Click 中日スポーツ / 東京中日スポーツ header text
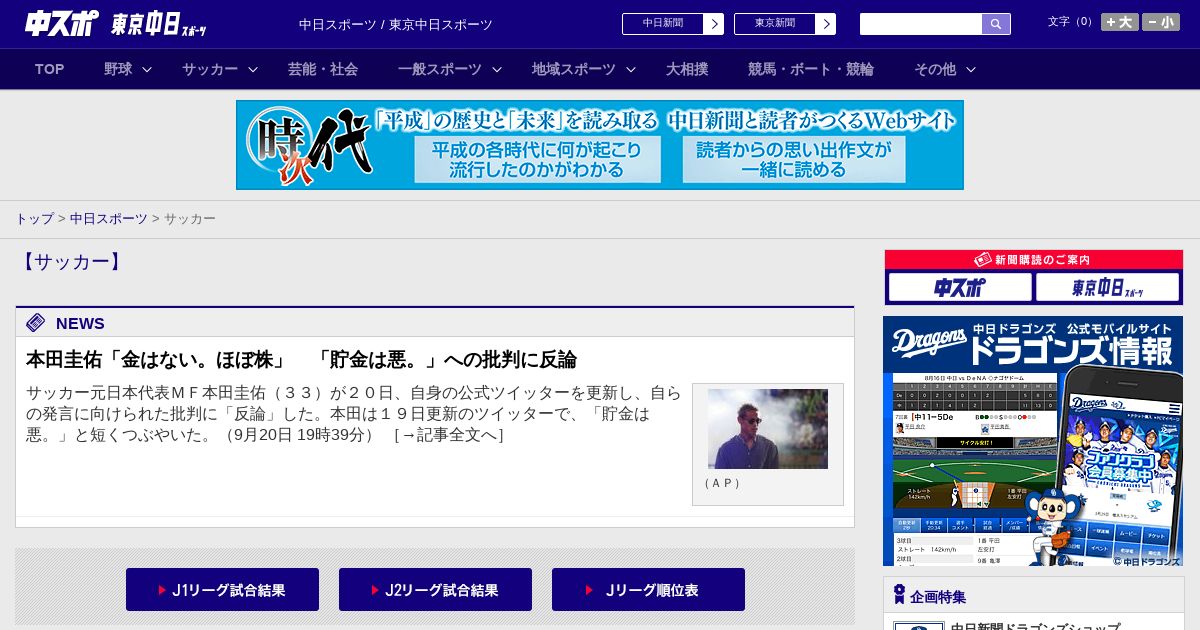Screen dimensions: 1200x630 [x=396, y=24]
